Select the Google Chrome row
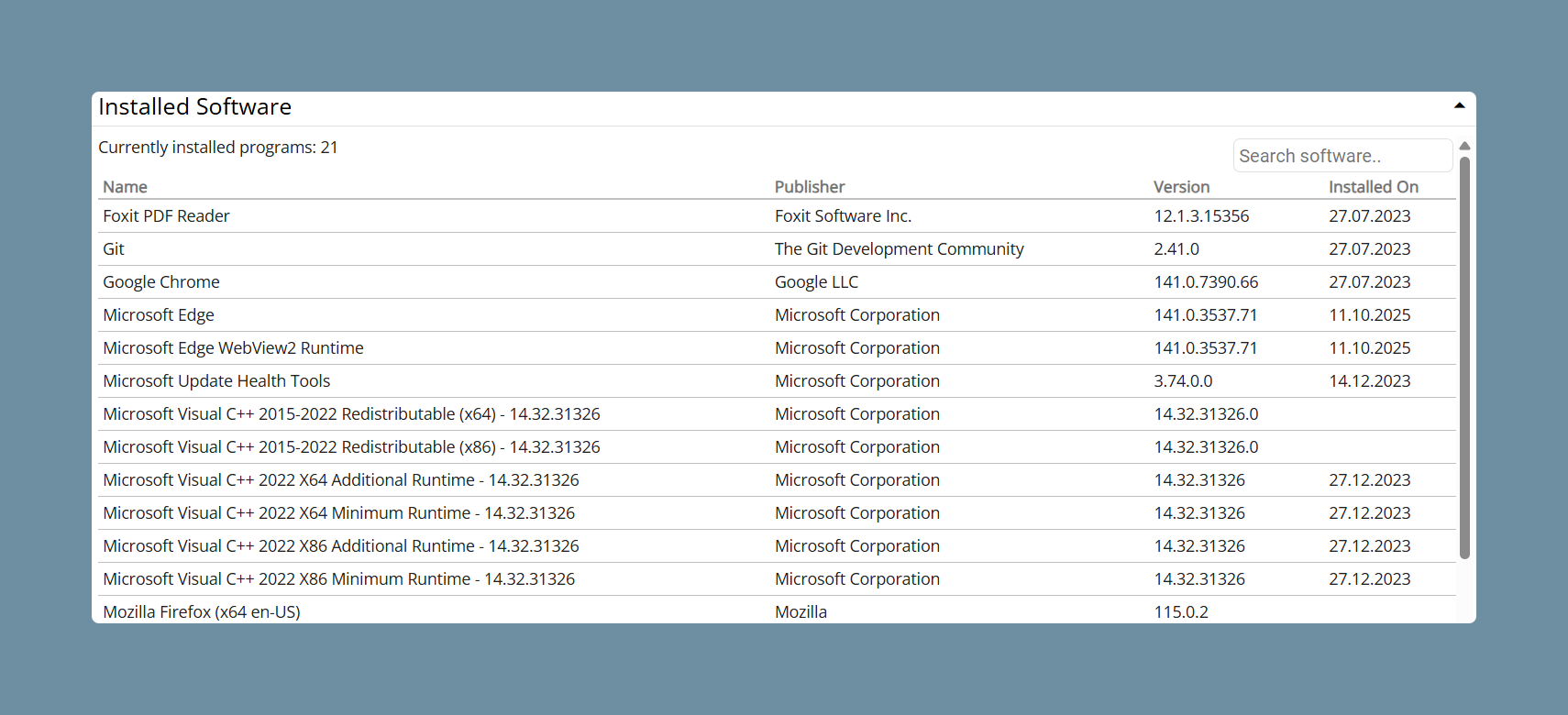This screenshot has height=715, width=1568. (x=777, y=282)
